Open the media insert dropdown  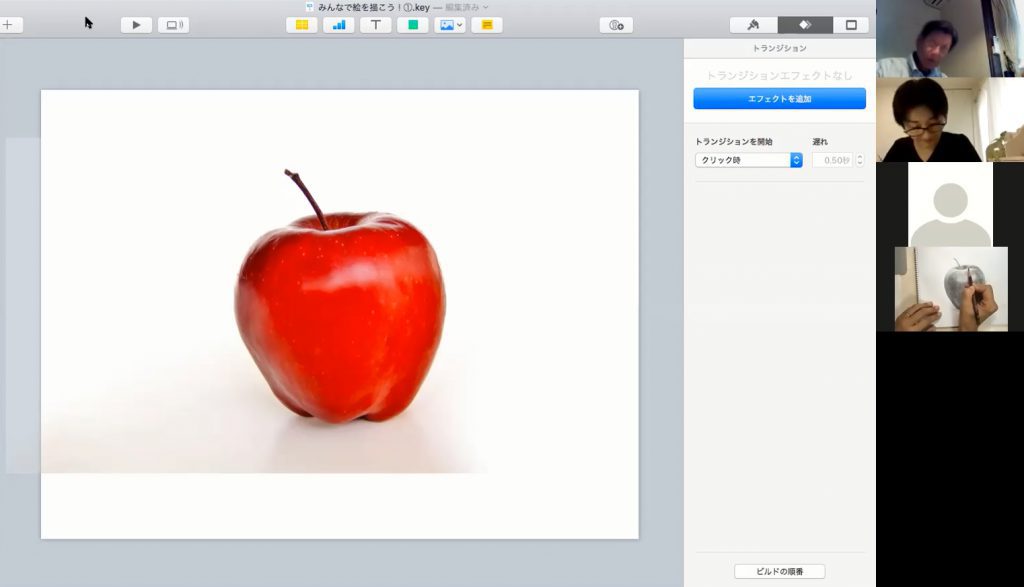(x=450, y=25)
